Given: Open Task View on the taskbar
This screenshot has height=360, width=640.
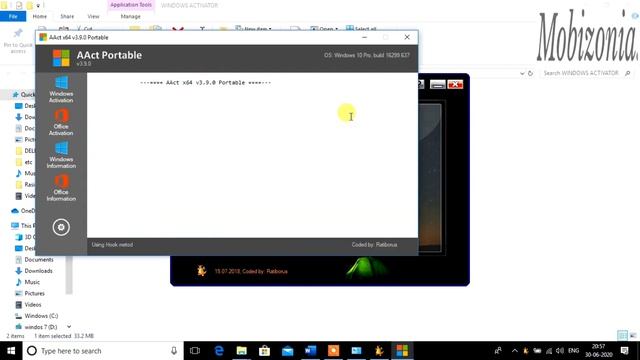Looking at the screenshot, I should pos(195,351).
